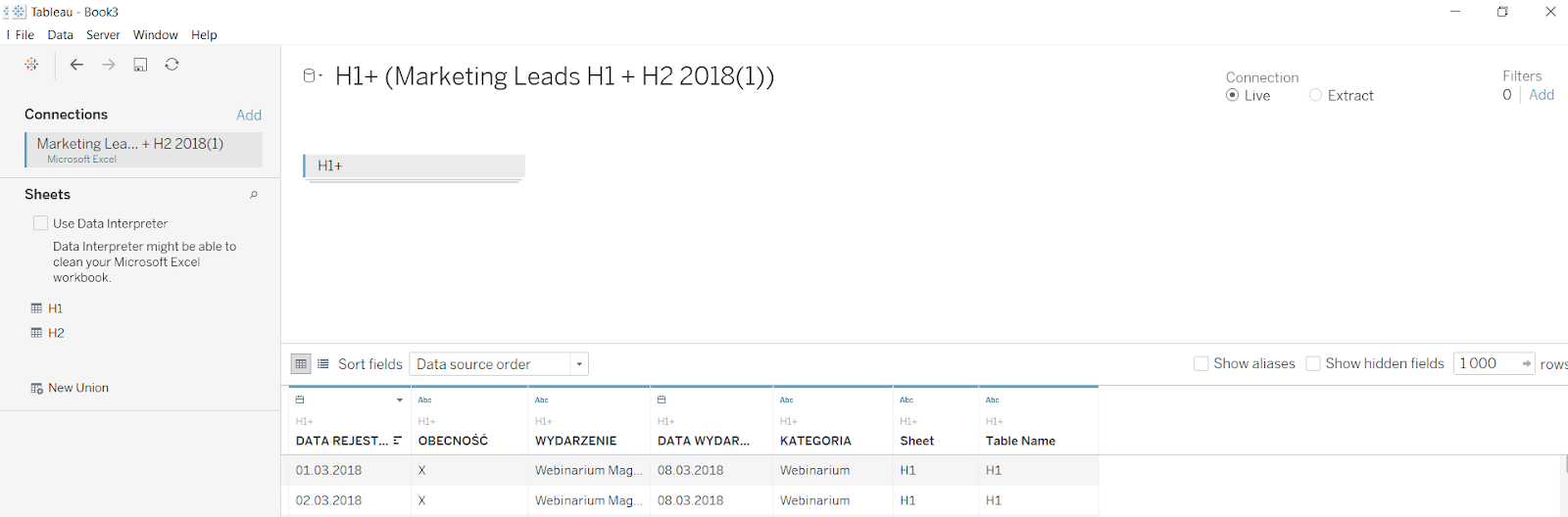Select the Extract connection option
Image resolution: width=1568 pixels, height=517 pixels.
[1316, 95]
